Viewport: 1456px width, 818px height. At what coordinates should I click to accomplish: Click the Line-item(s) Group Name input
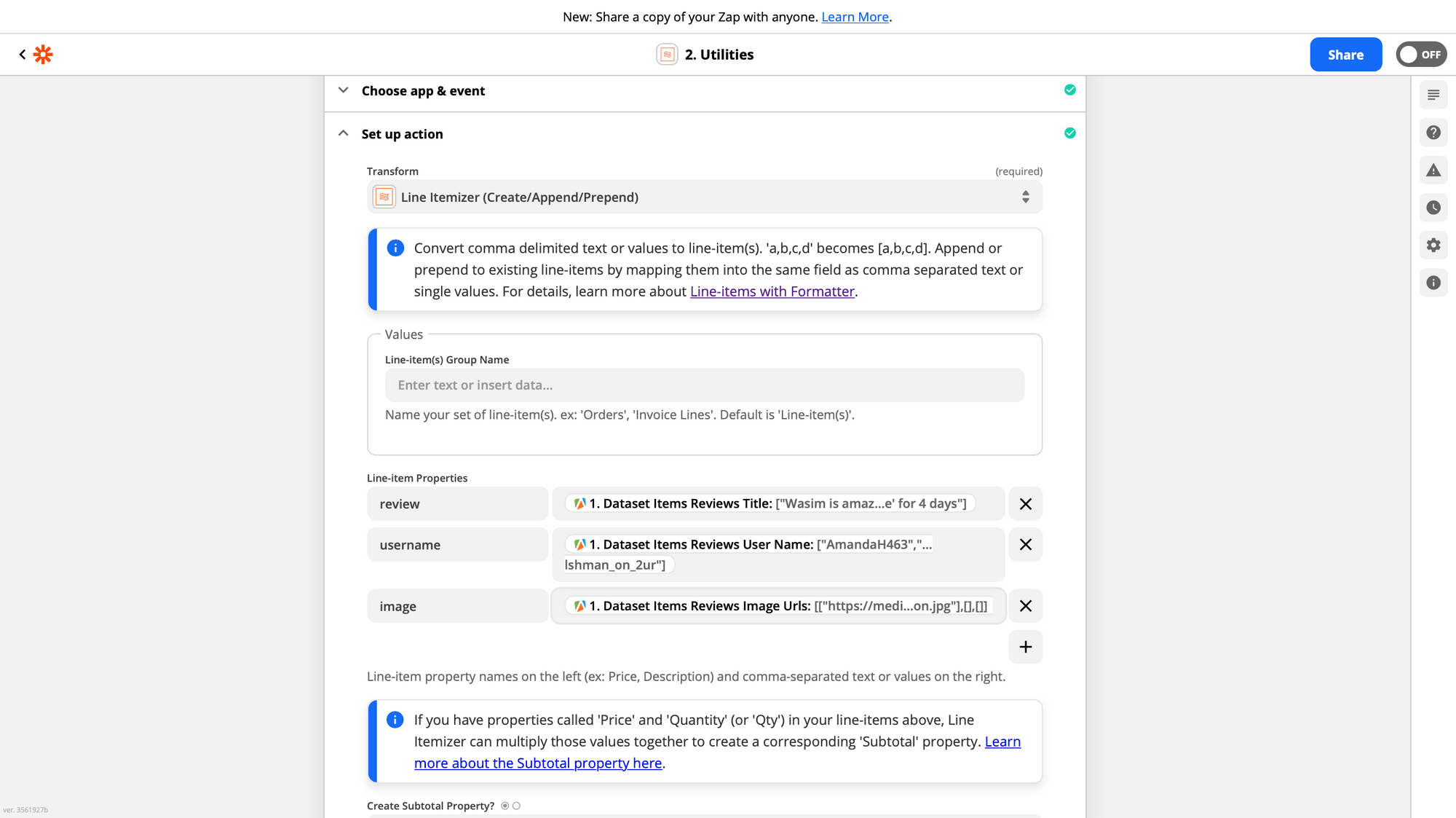[705, 385]
